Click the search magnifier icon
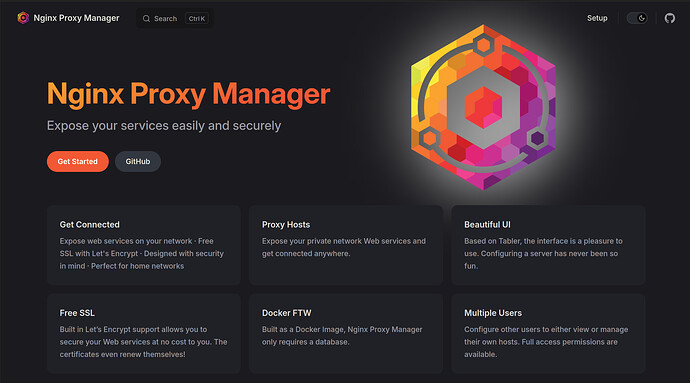 point(147,18)
